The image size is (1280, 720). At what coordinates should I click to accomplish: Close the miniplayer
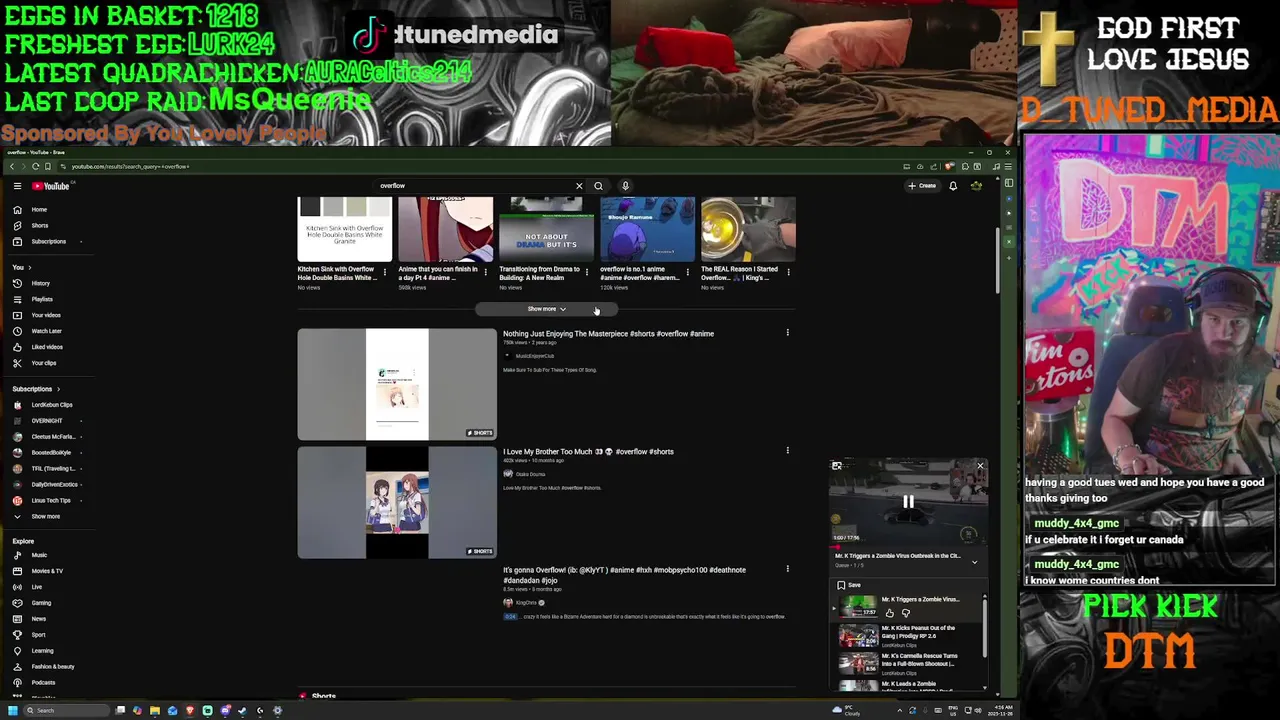click(980, 466)
